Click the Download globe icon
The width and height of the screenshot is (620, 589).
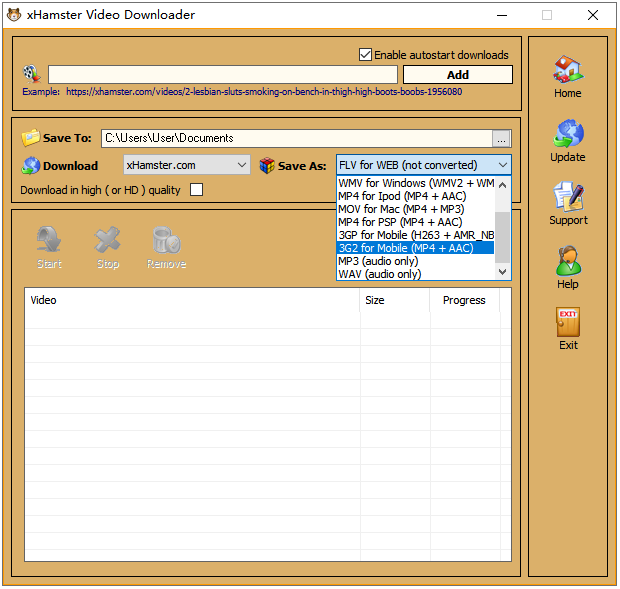[31, 166]
